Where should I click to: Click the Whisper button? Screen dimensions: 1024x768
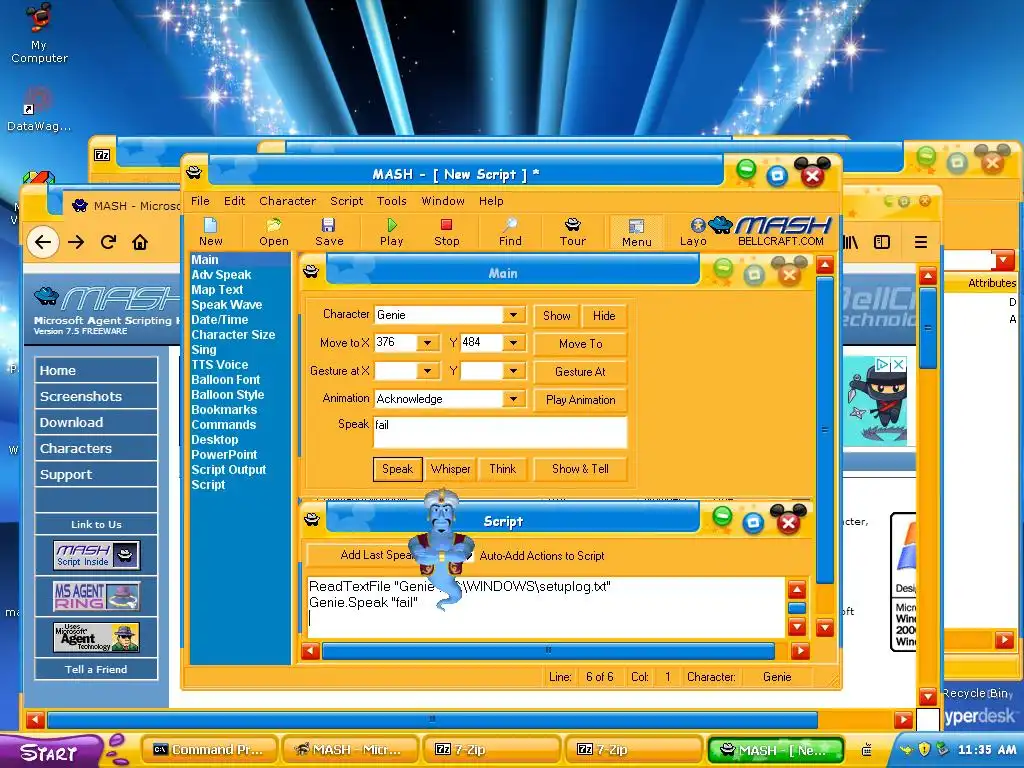point(451,469)
